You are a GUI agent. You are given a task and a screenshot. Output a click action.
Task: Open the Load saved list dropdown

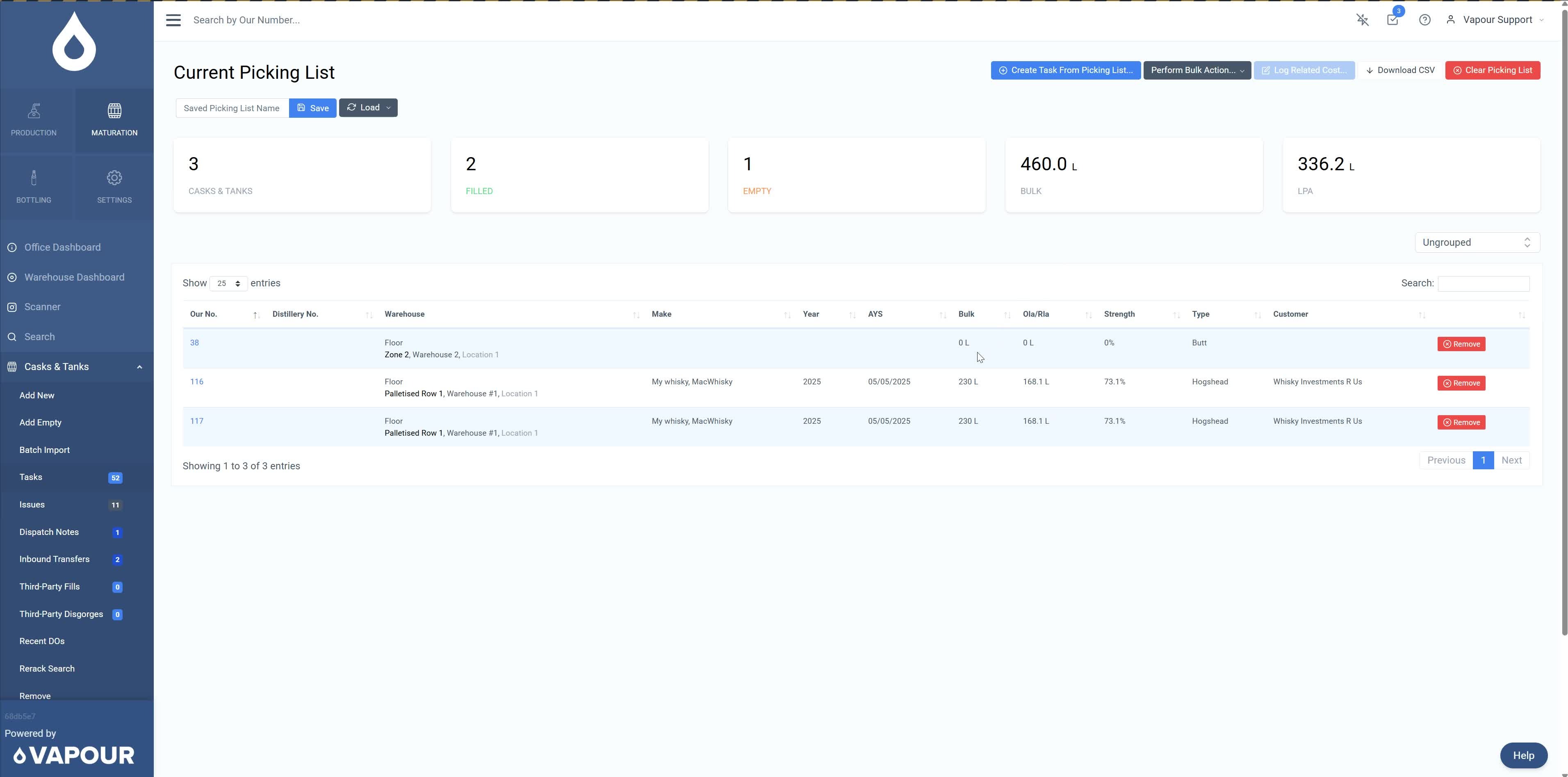click(x=368, y=108)
